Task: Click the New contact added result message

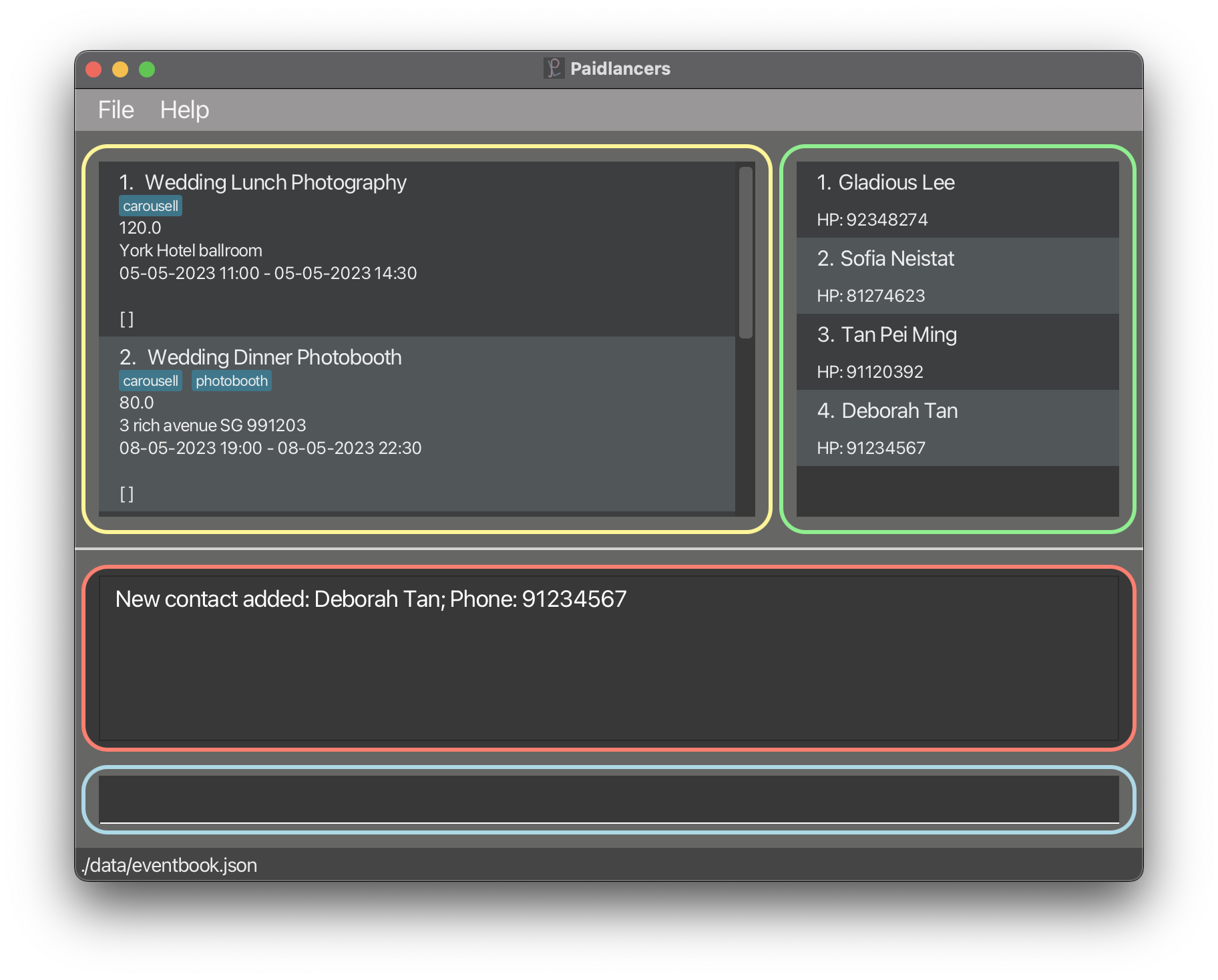Action: click(371, 599)
